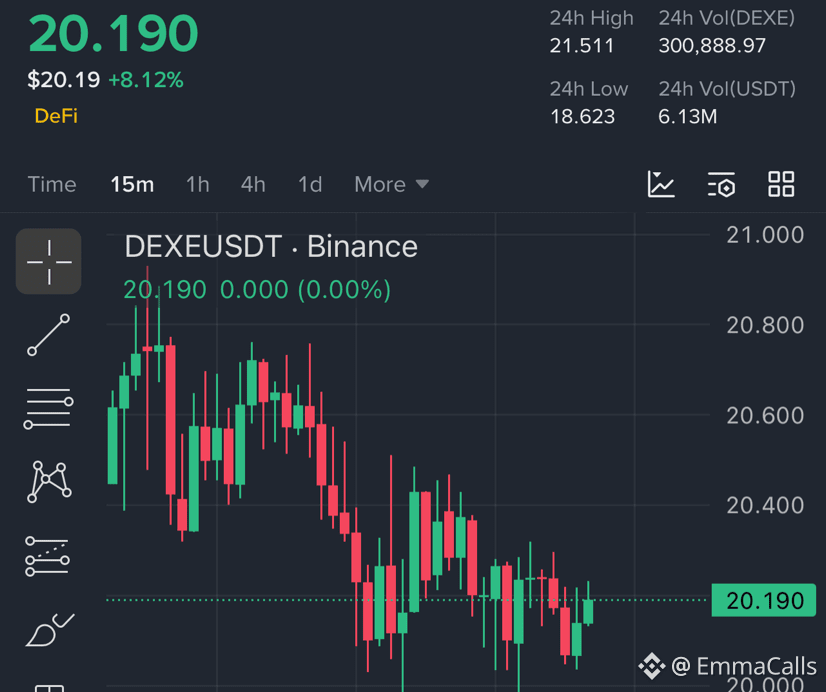Select the XABCD pattern tool

point(49,482)
